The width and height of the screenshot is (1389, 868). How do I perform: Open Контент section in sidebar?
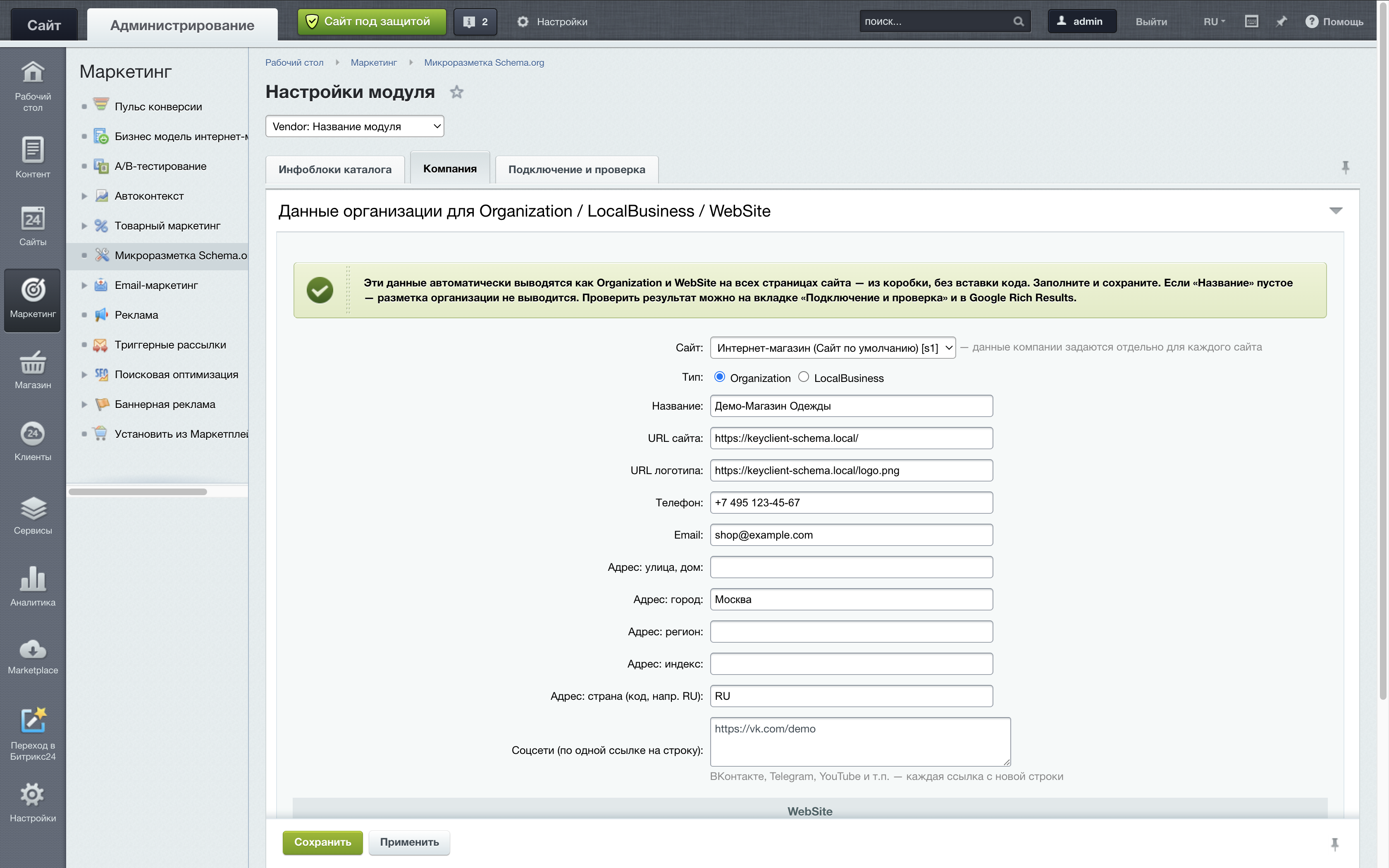[33, 157]
